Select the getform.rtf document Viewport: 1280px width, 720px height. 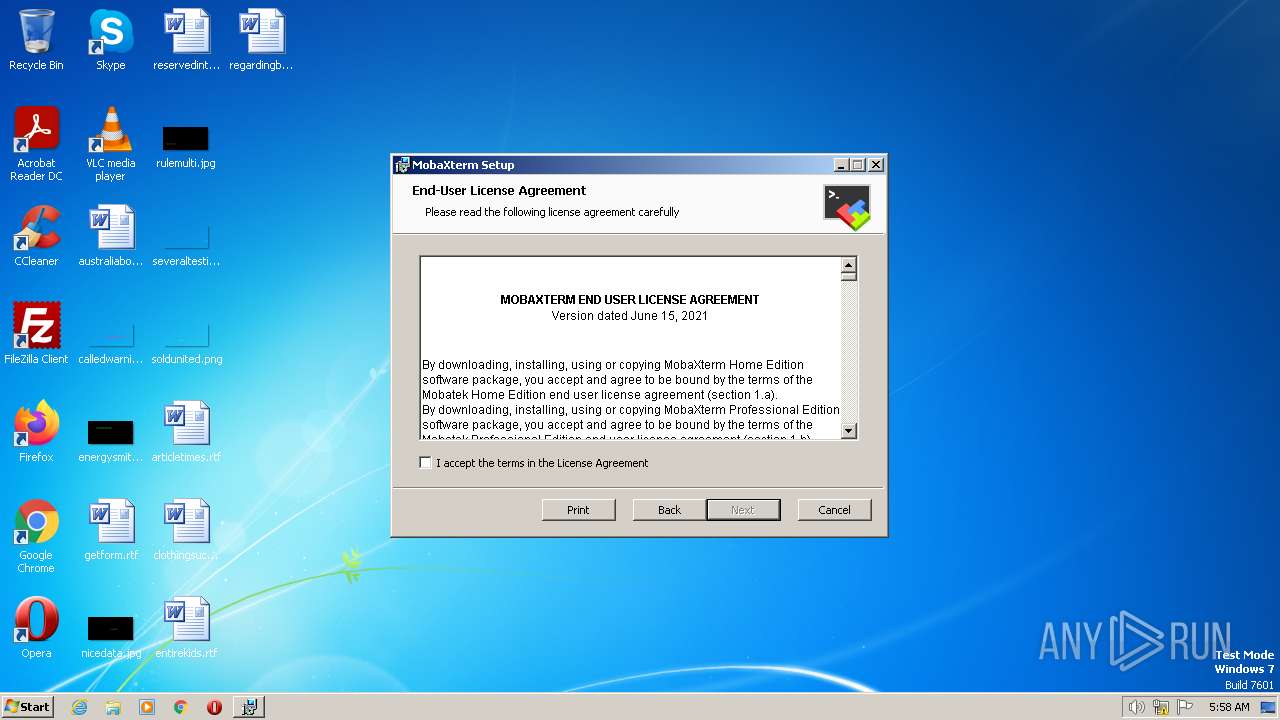(110, 530)
